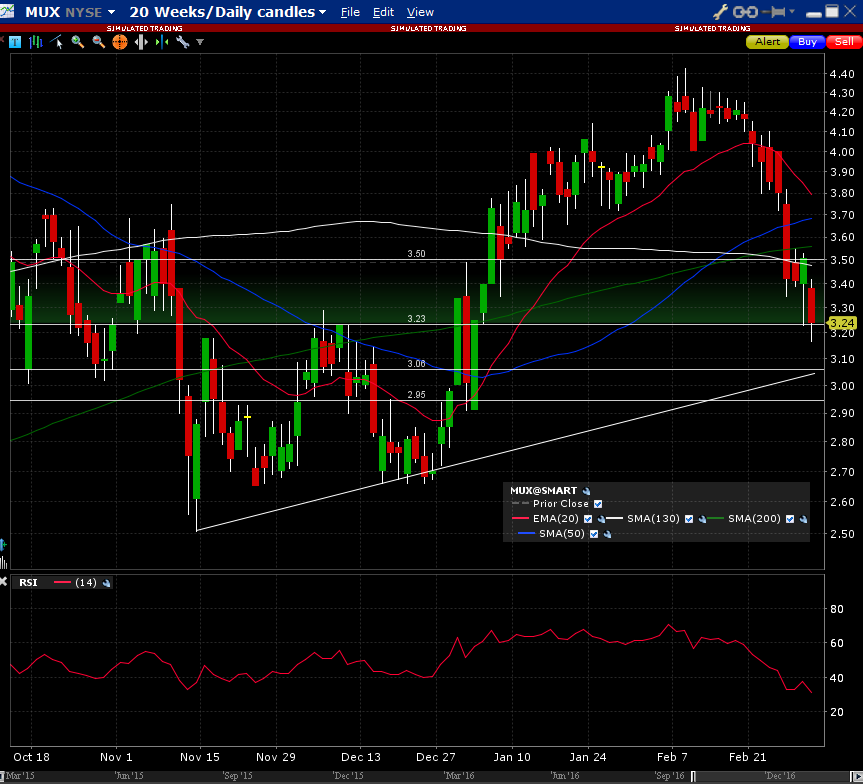Open RSI indicator settings wrench
863x784 pixels.
click(106, 582)
